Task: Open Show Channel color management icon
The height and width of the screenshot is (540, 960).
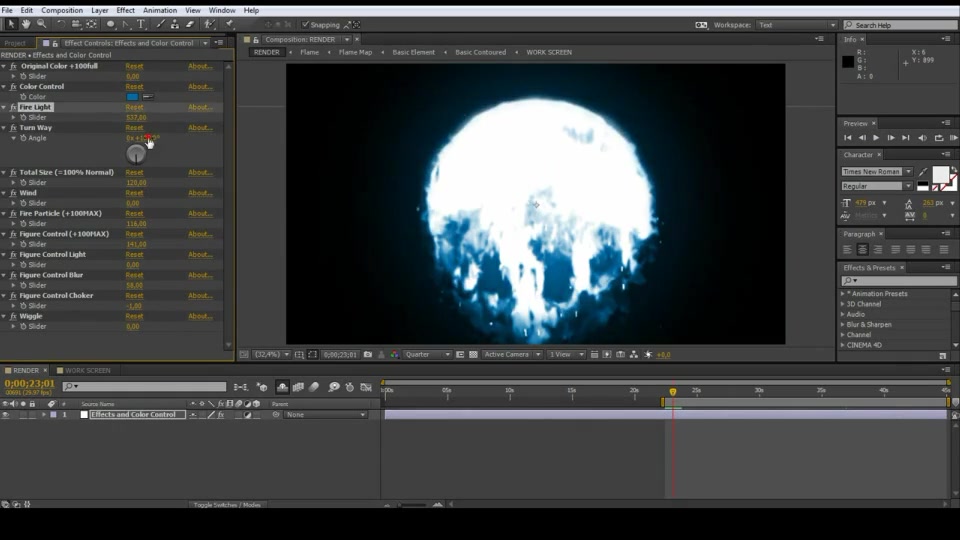Action: point(394,354)
